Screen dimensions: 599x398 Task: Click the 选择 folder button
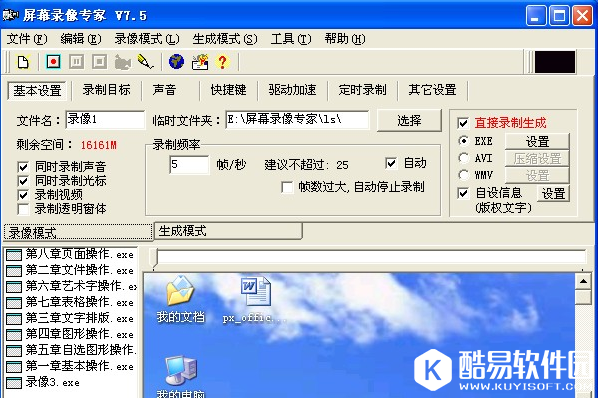[x=409, y=121]
